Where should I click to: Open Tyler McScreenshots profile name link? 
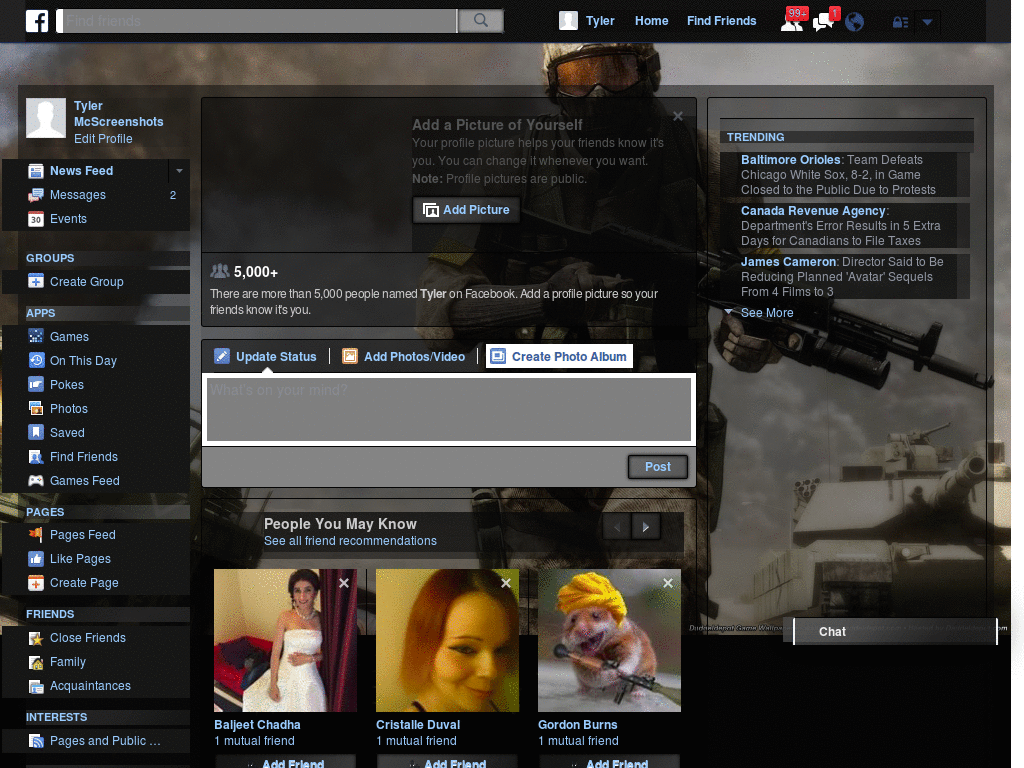point(118,114)
